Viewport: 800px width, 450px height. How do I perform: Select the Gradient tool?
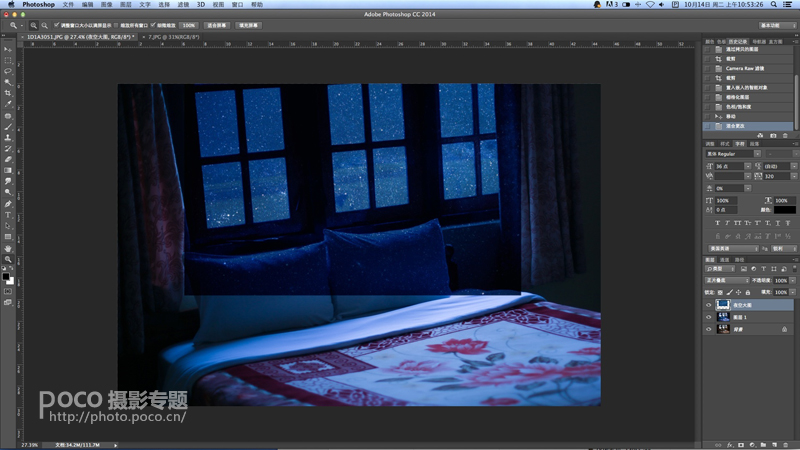[x=8, y=170]
